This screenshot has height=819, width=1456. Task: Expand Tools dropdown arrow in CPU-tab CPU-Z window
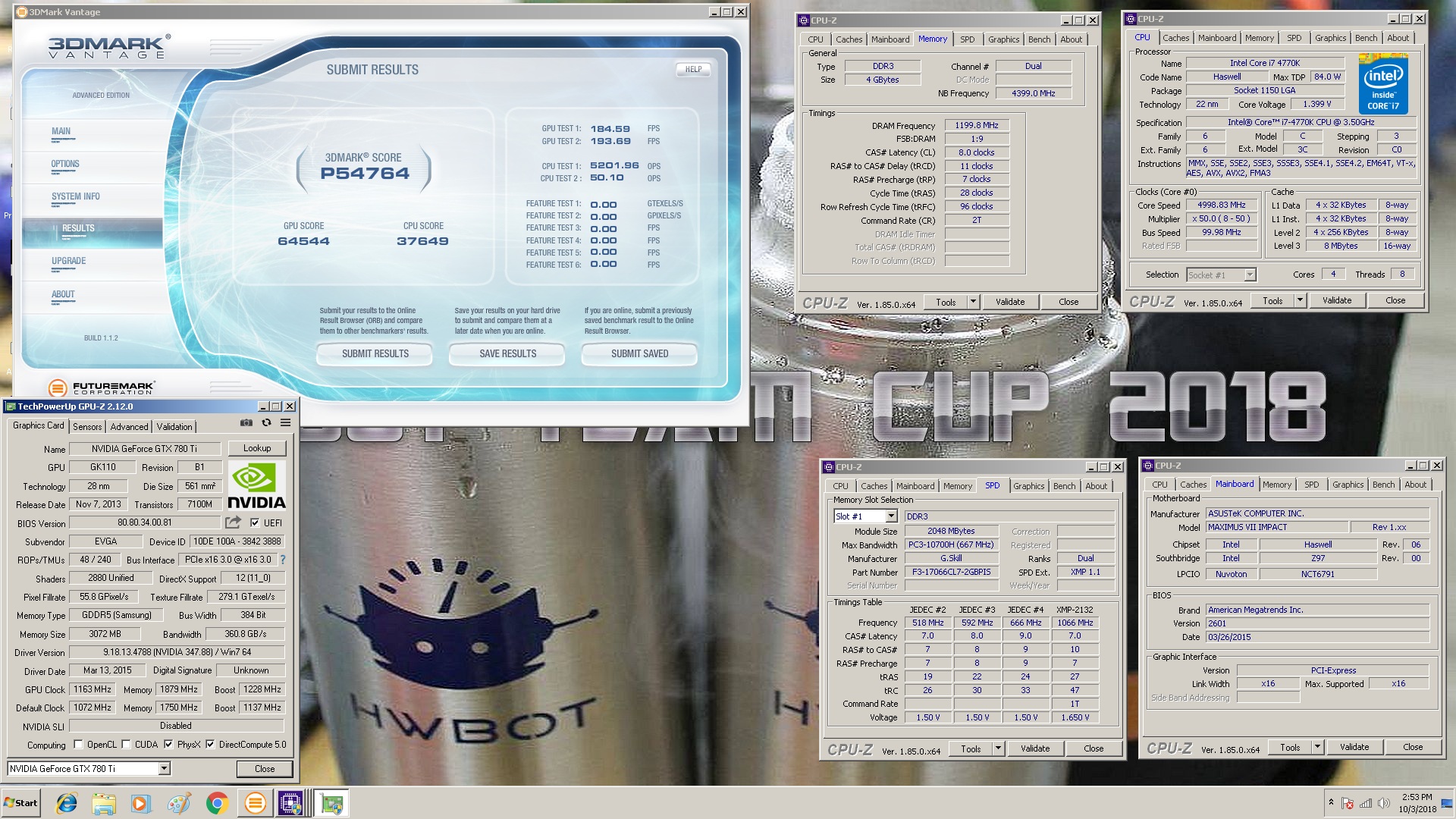click(x=1300, y=300)
